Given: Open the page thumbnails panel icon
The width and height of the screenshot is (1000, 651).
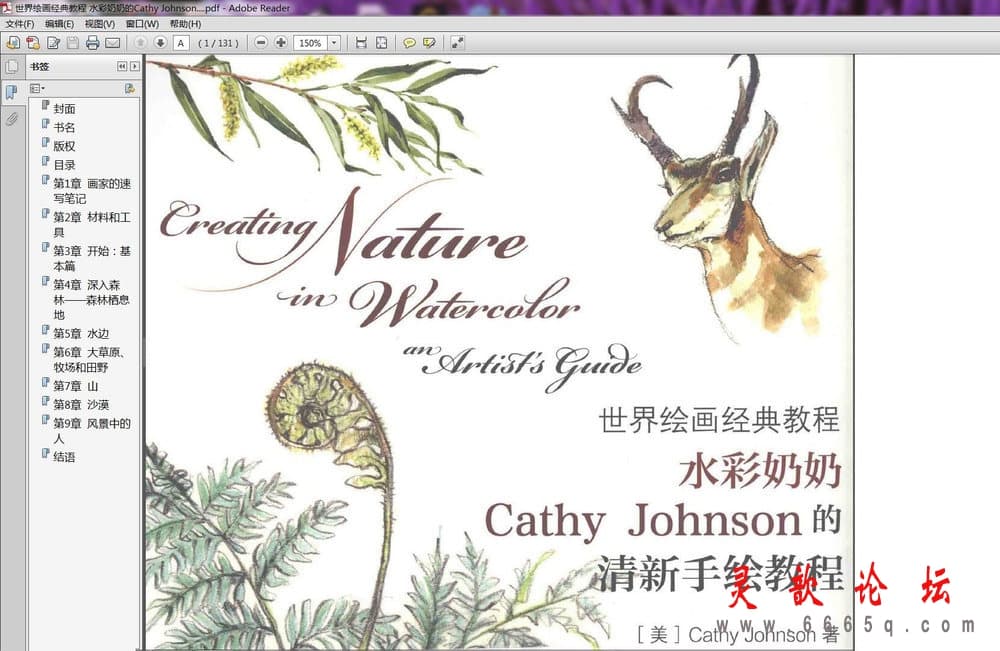Looking at the screenshot, I should [11, 66].
